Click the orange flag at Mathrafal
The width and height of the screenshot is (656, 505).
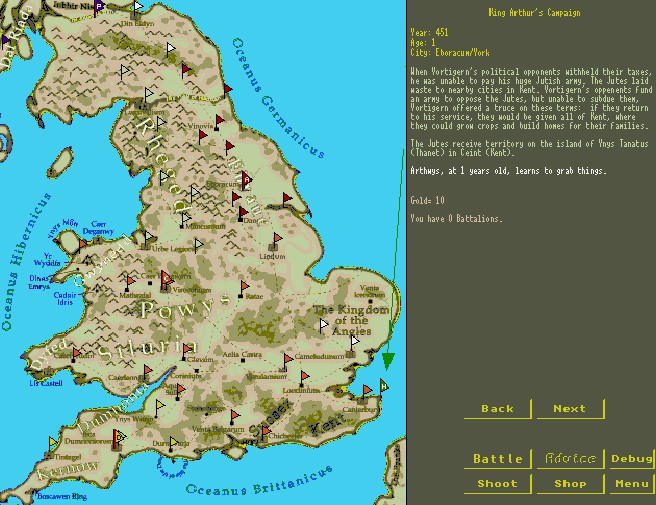131,282
